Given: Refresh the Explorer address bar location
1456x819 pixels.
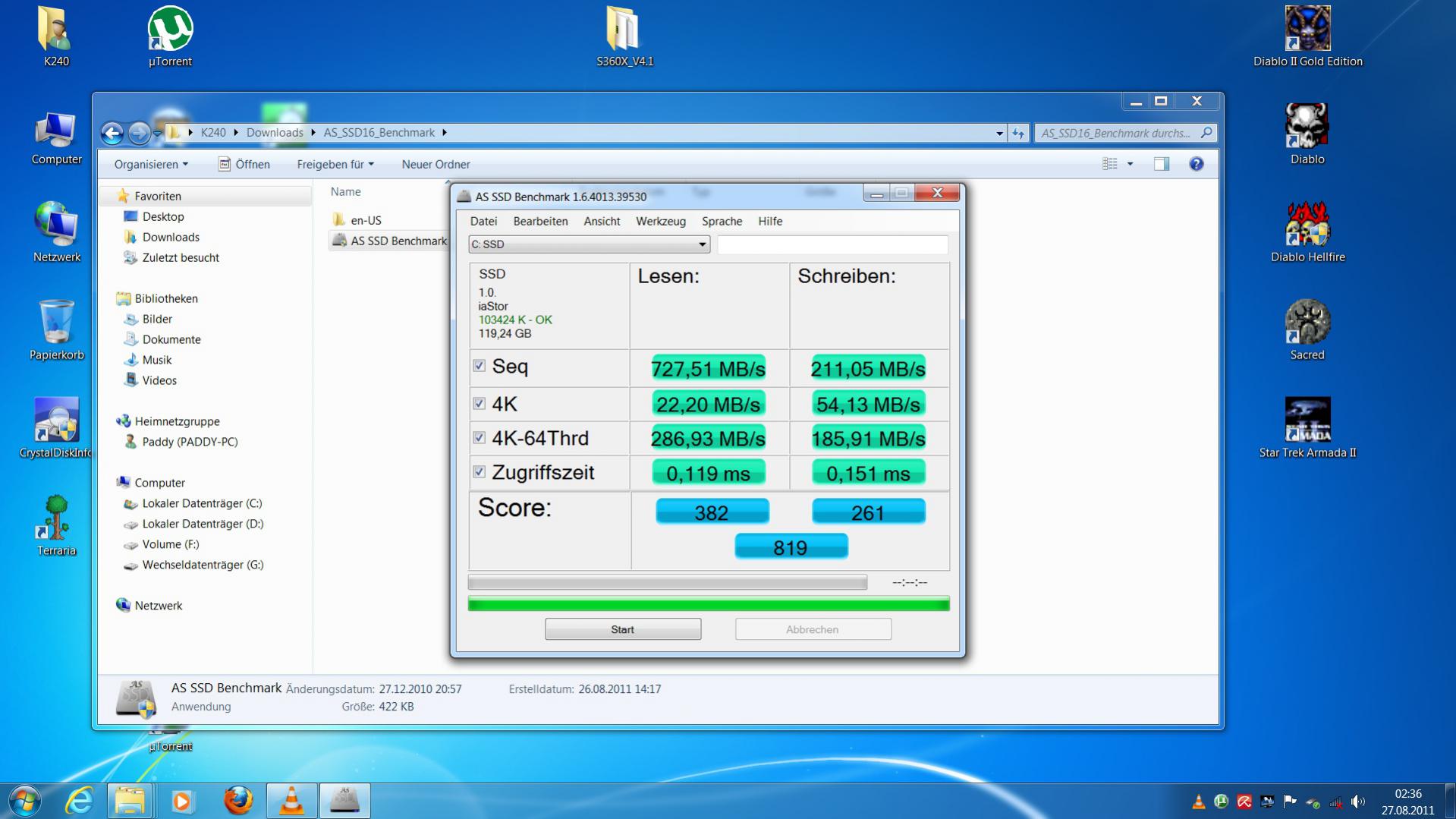Looking at the screenshot, I should [1018, 133].
